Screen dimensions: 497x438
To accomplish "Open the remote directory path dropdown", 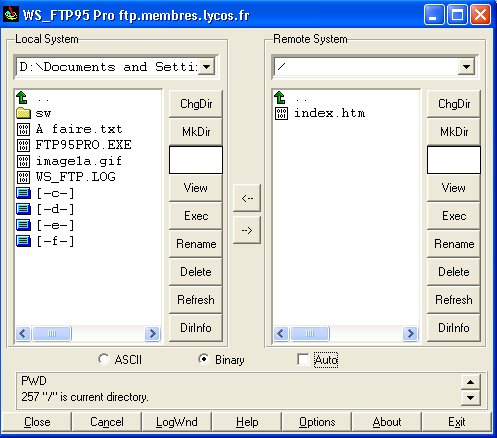I will [466, 67].
